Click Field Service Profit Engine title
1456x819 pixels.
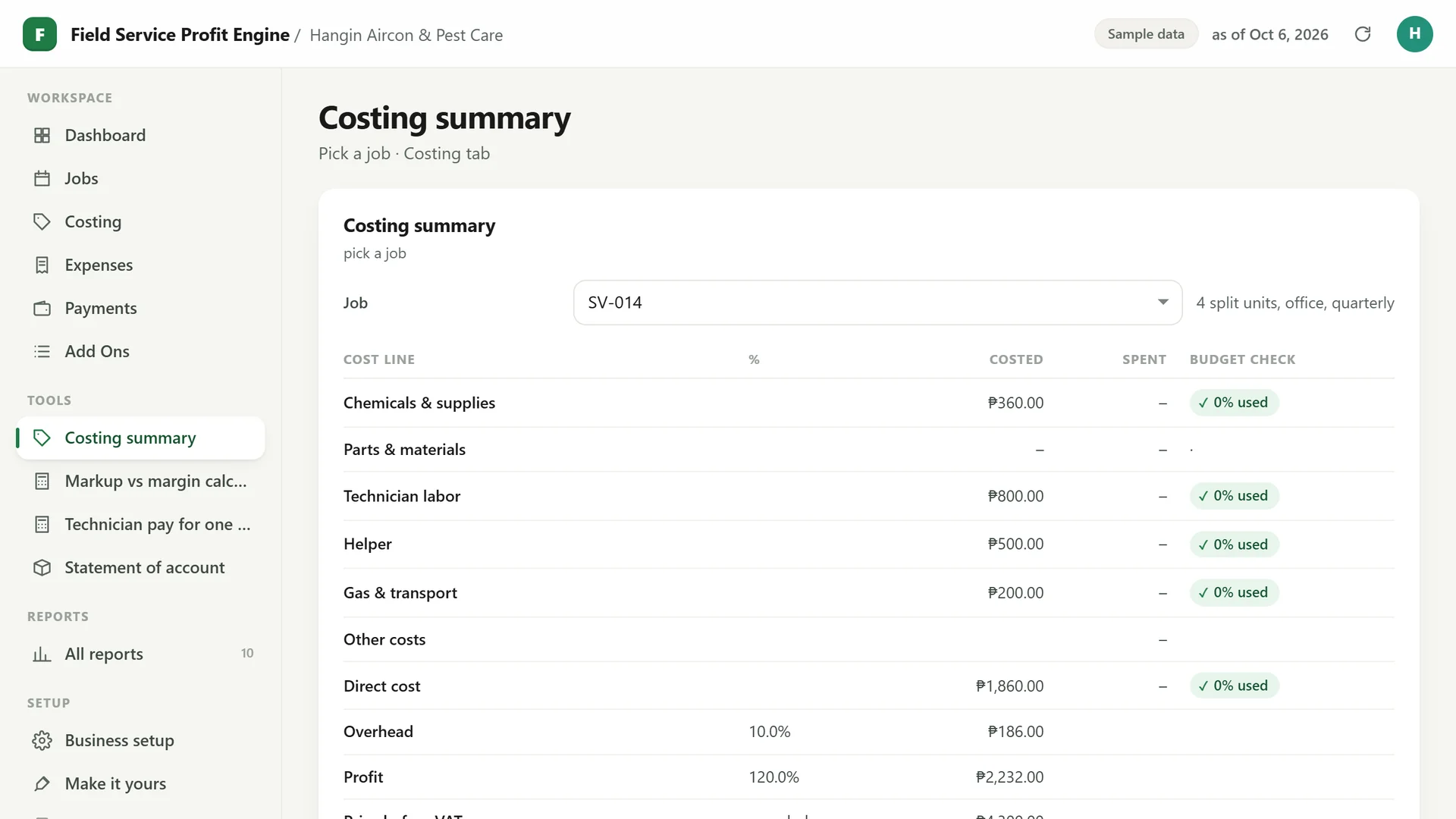coord(180,35)
